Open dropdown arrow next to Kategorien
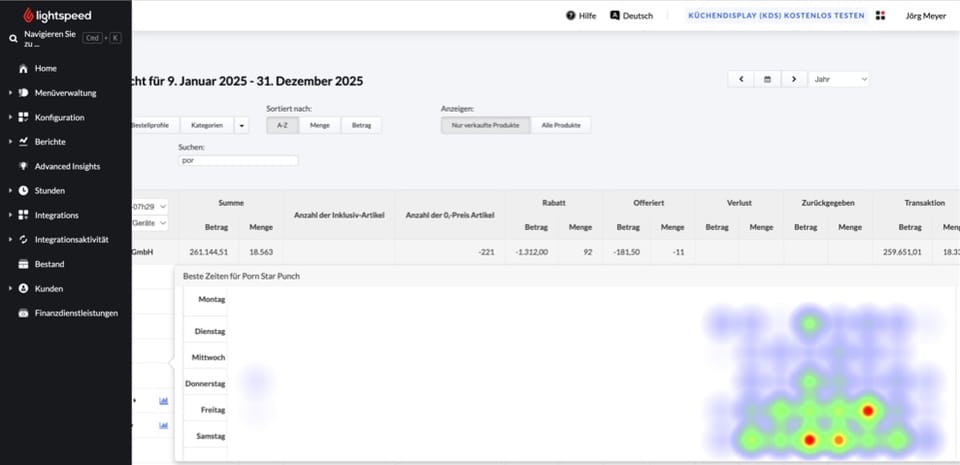This screenshot has width=960, height=465. click(x=241, y=125)
